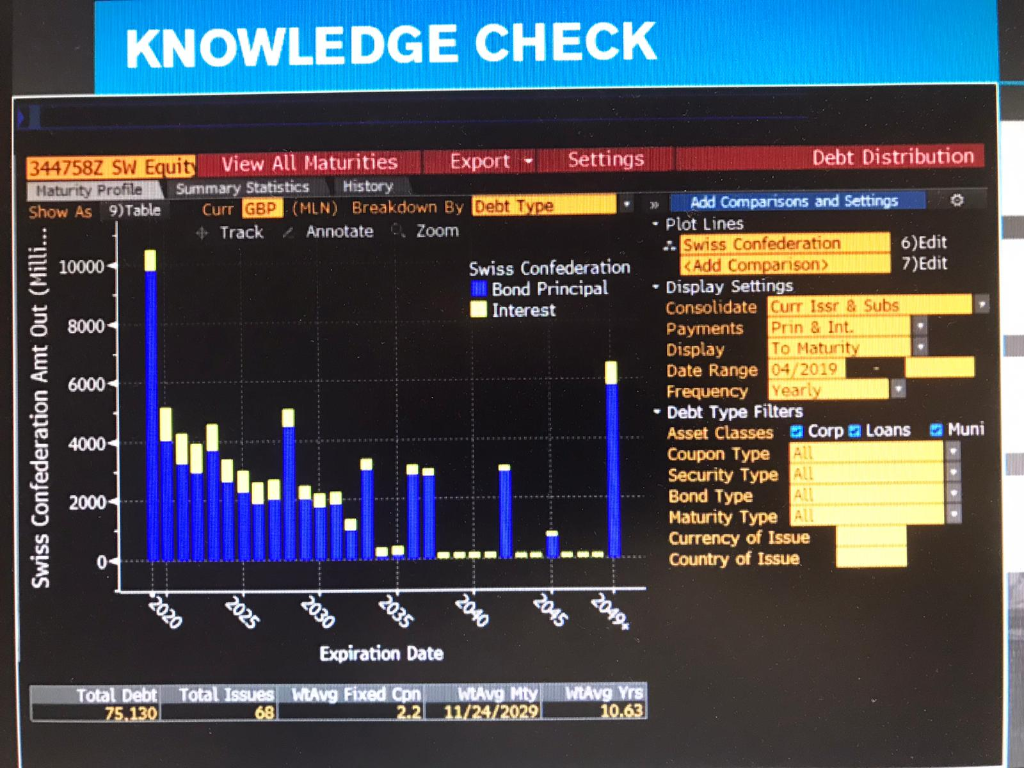The width and height of the screenshot is (1024, 768).
Task: Open the Frequency Yearly dropdown
Action: [x=899, y=389]
